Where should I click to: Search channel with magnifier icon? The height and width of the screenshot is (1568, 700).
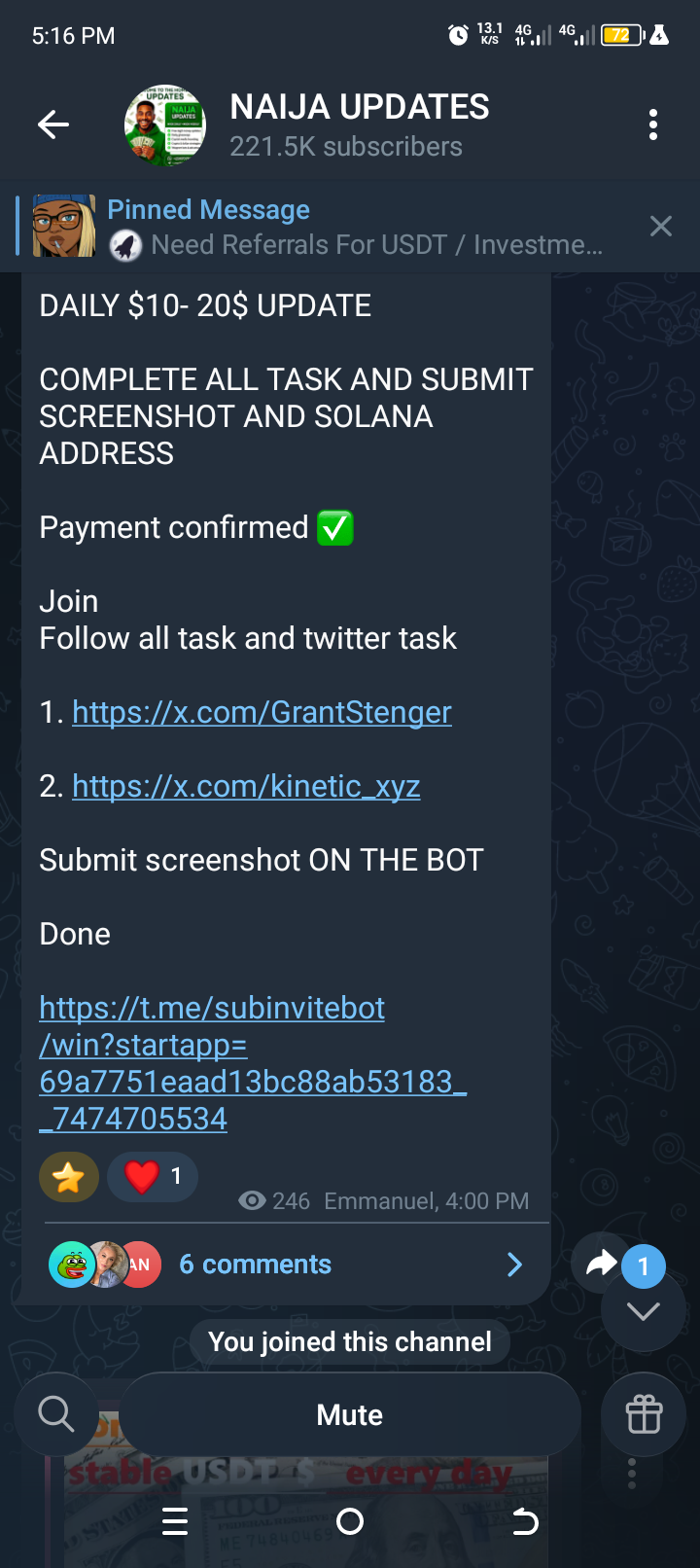[x=56, y=1414]
